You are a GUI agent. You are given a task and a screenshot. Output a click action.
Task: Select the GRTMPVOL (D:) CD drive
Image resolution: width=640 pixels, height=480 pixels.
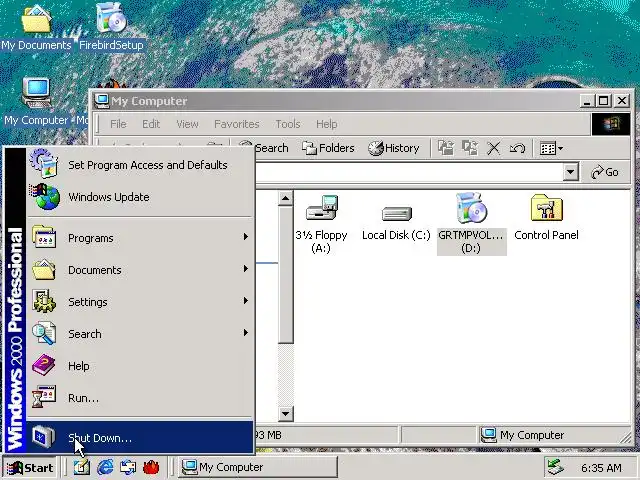(471, 224)
